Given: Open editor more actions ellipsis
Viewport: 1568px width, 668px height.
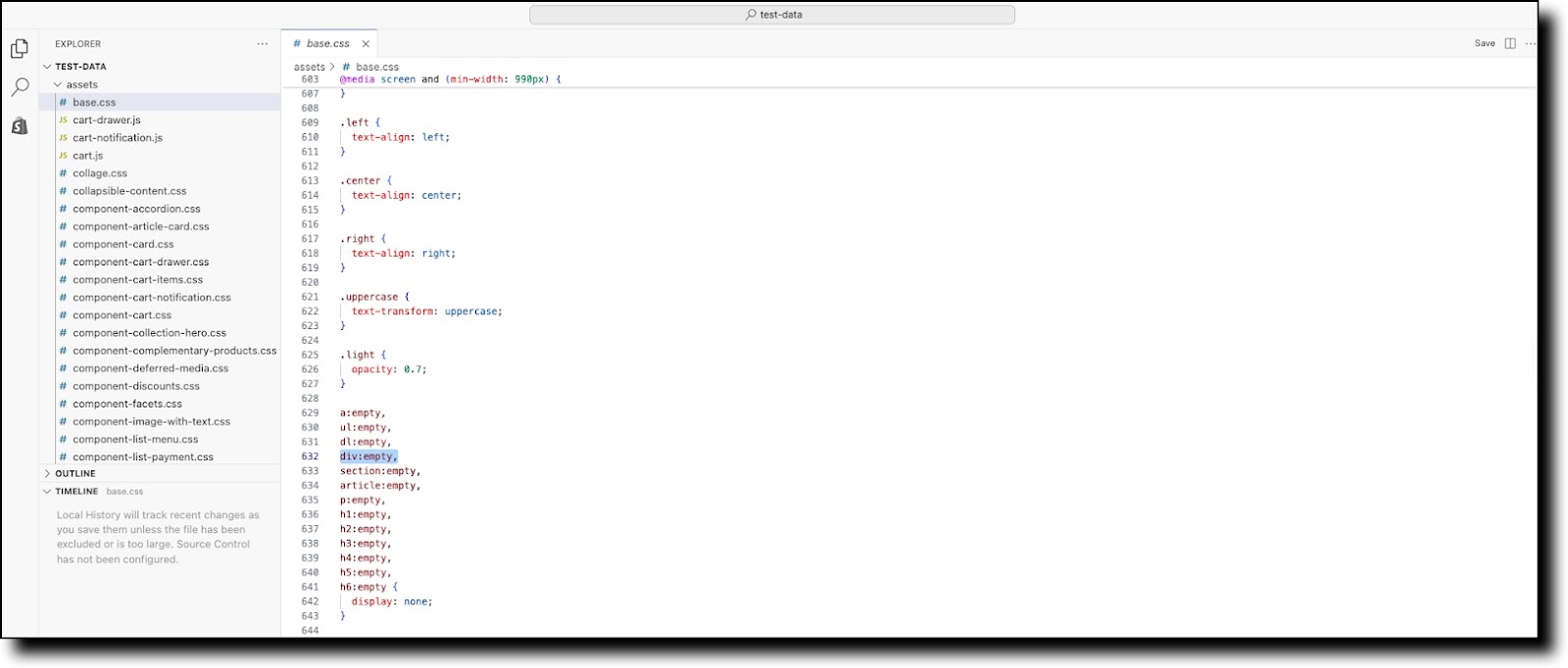Looking at the screenshot, I should [x=1530, y=43].
